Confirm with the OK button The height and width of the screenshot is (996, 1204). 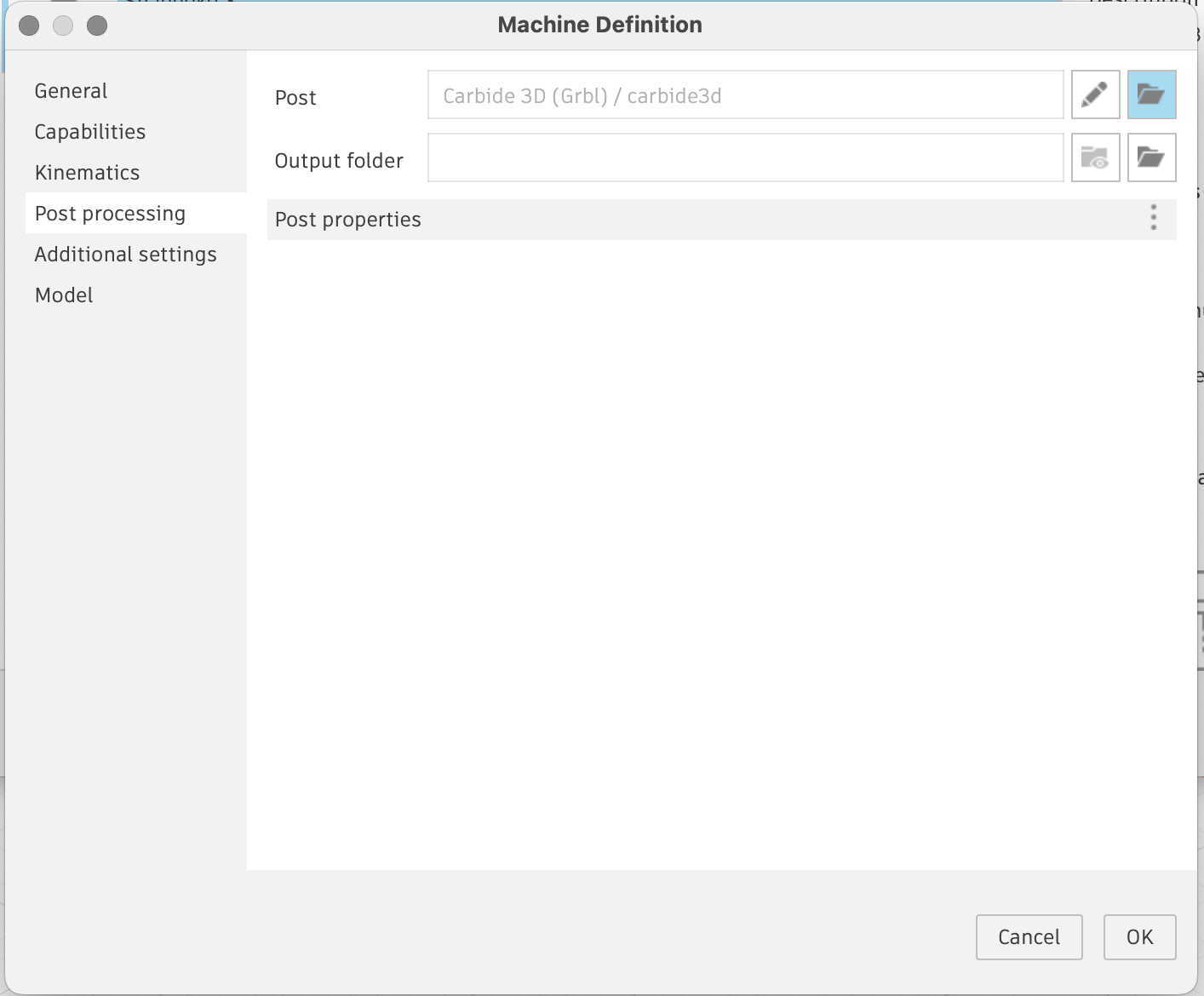pos(1139,937)
